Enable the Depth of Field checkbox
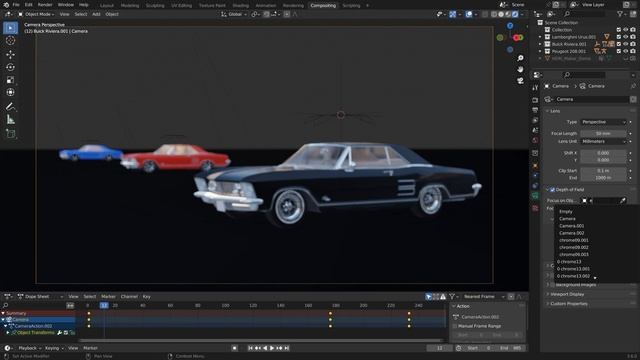The image size is (640, 360). tap(552, 190)
